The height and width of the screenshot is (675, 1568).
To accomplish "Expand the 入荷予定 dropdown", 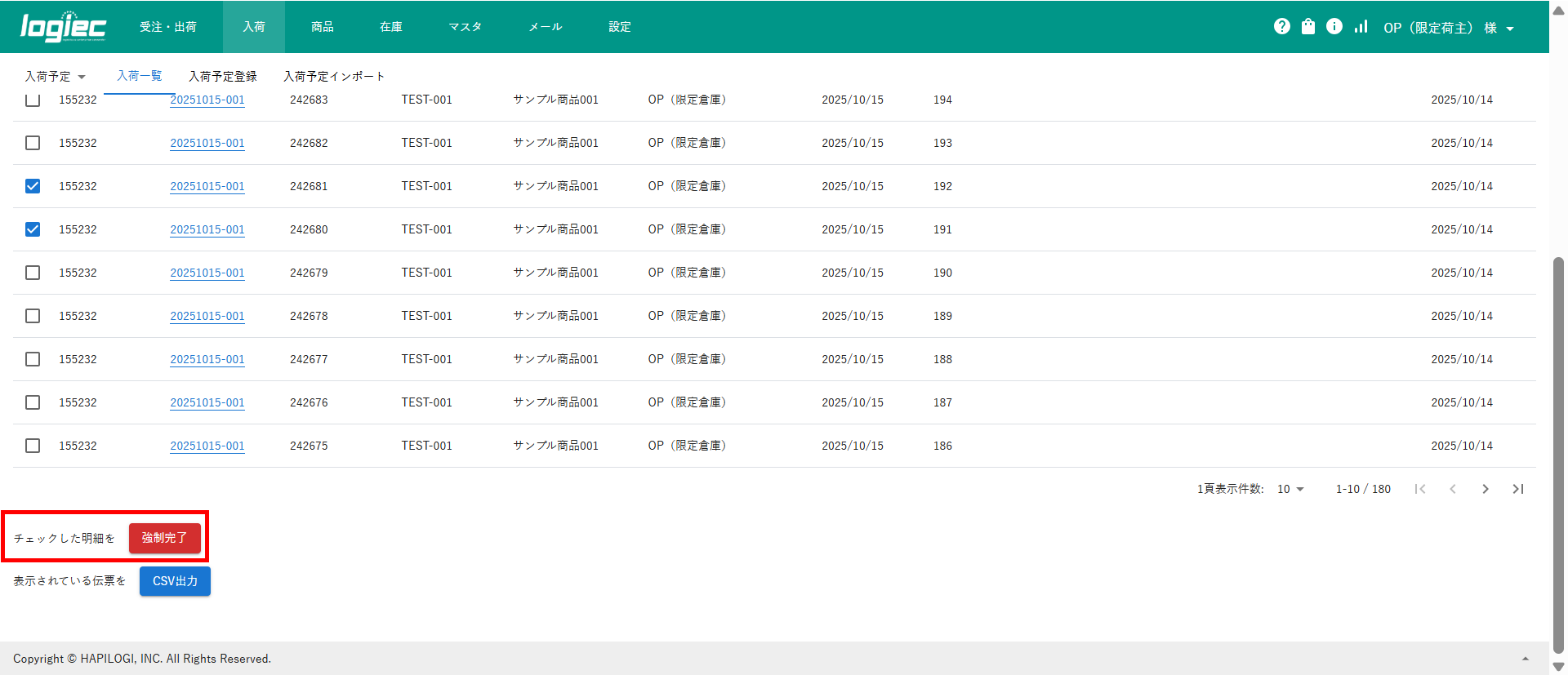I will [55, 77].
